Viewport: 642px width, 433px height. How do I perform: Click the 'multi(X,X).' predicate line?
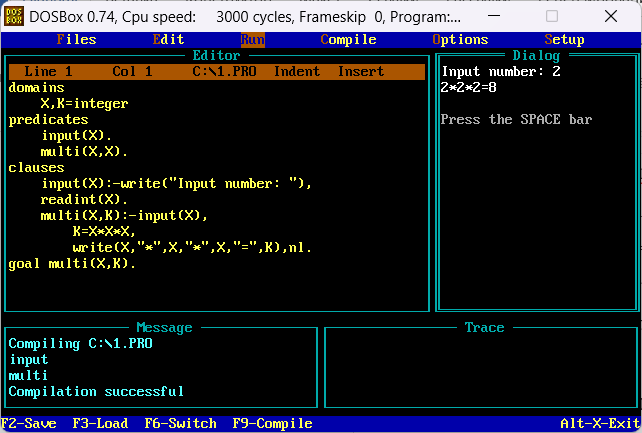coord(84,151)
